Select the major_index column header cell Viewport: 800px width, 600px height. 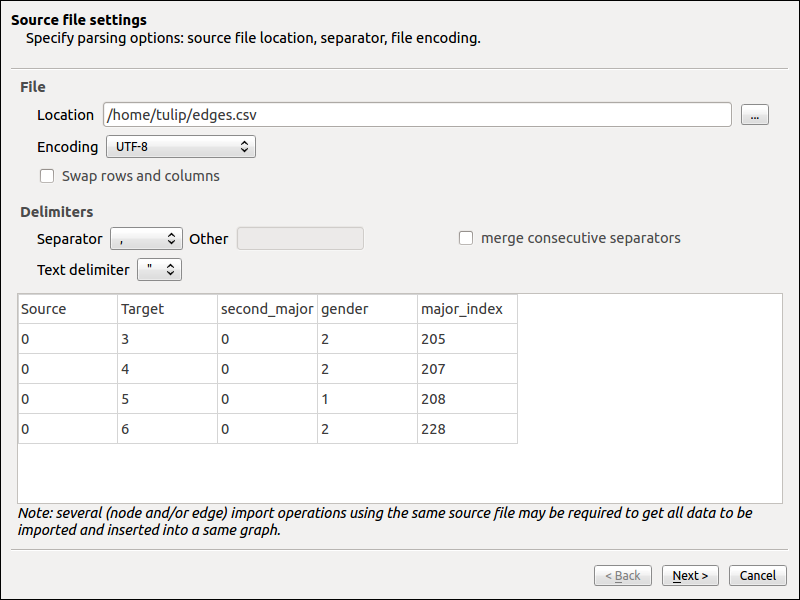467,309
